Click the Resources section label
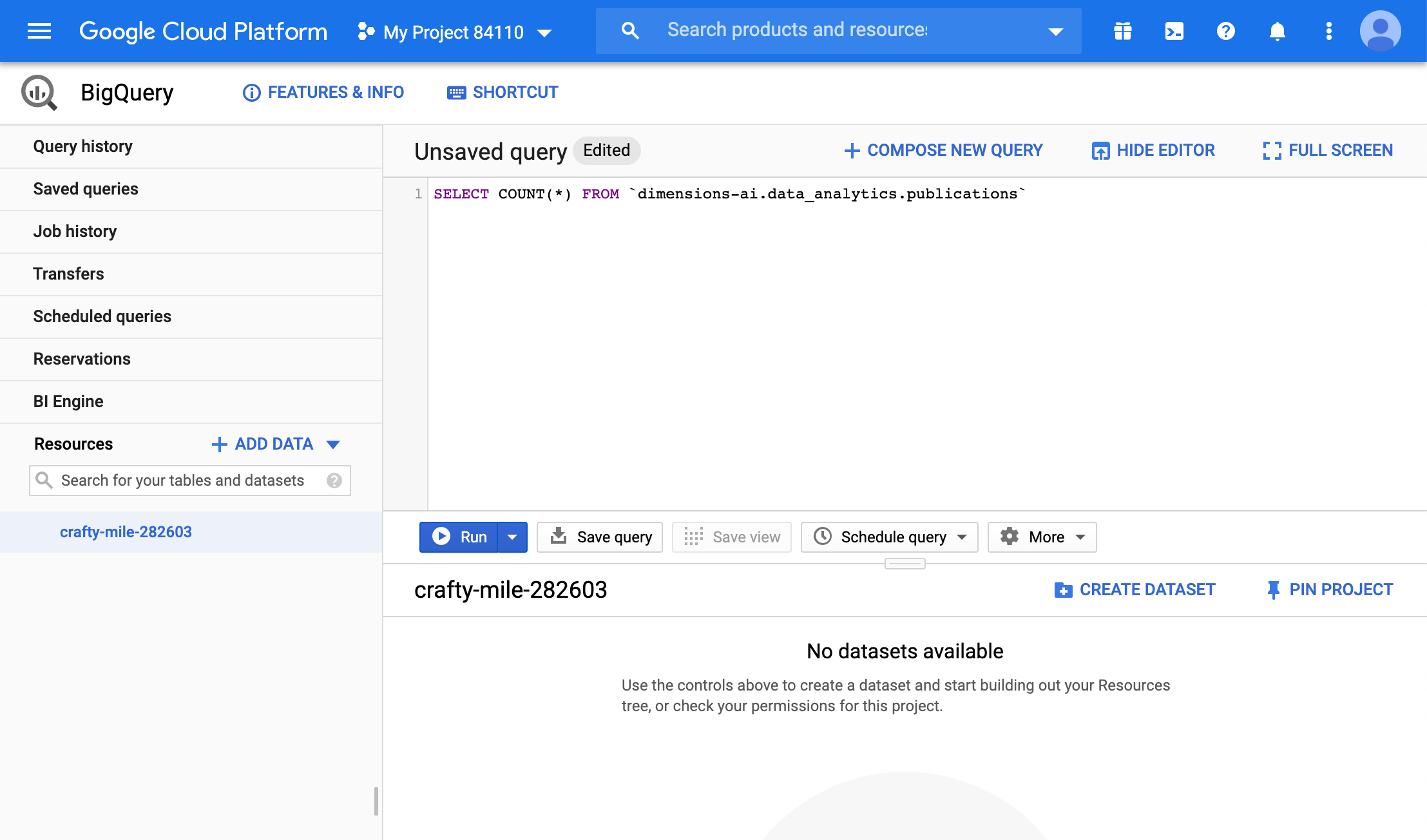The height and width of the screenshot is (840, 1427). 73,444
